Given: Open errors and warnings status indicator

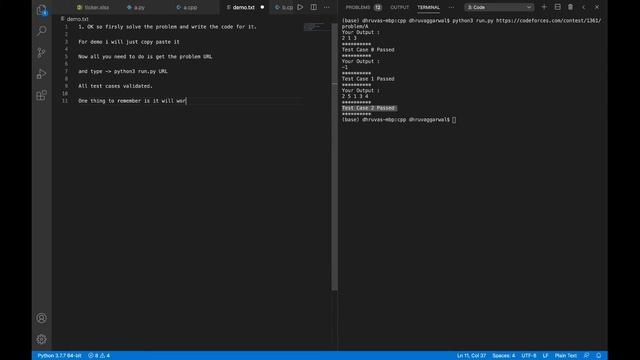Looking at the screenshot, I should 99,356.
